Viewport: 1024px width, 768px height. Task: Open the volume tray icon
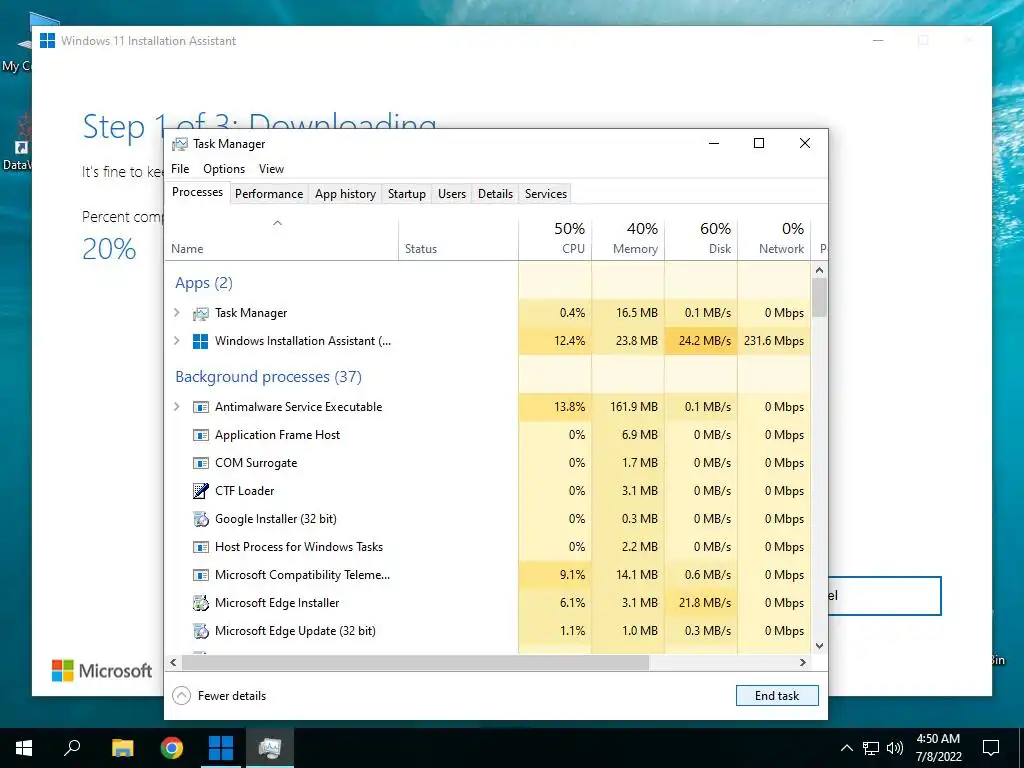tap(895, 748)
